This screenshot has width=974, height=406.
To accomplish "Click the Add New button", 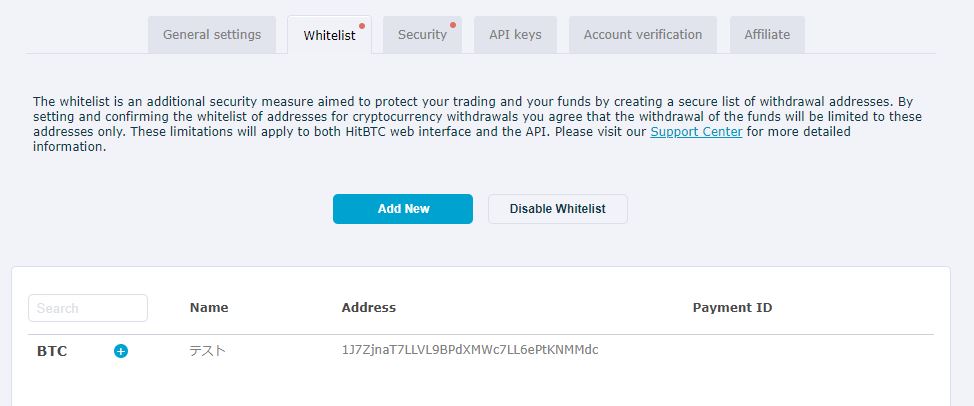I will click(x=403, y=209).
